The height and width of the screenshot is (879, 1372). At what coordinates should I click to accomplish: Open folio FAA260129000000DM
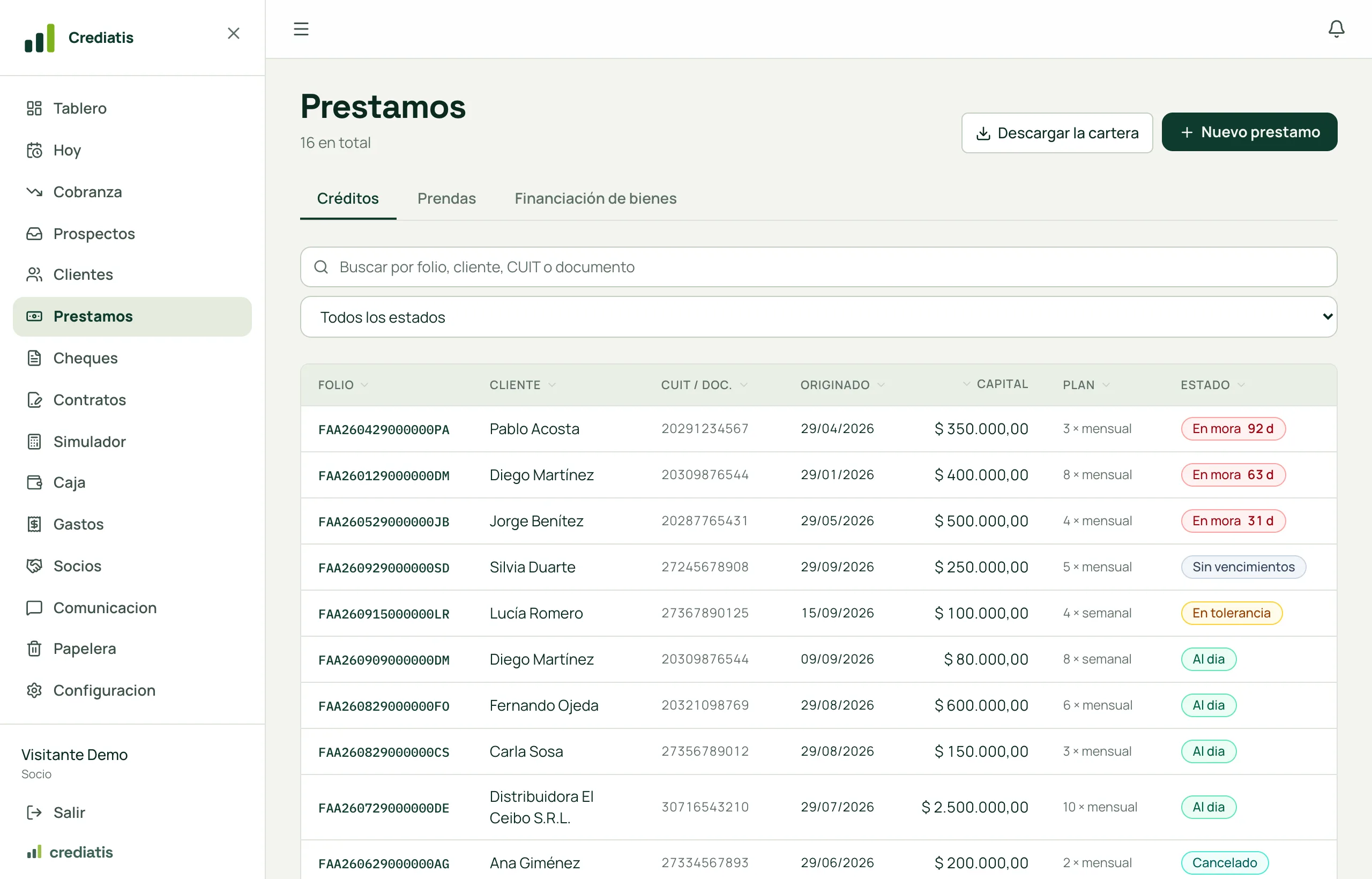(384, 475)
